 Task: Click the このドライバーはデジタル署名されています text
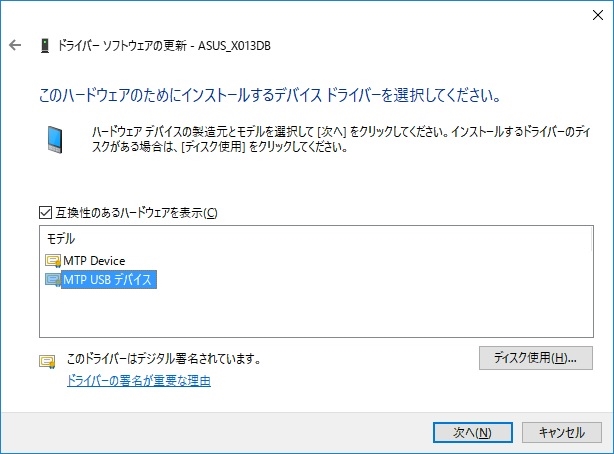click(163, 358)
